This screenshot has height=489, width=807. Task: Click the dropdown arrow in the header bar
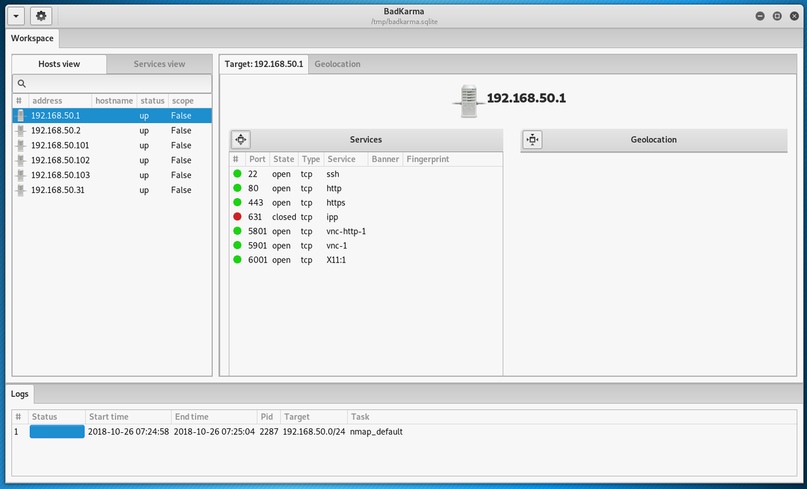point(14,16)
